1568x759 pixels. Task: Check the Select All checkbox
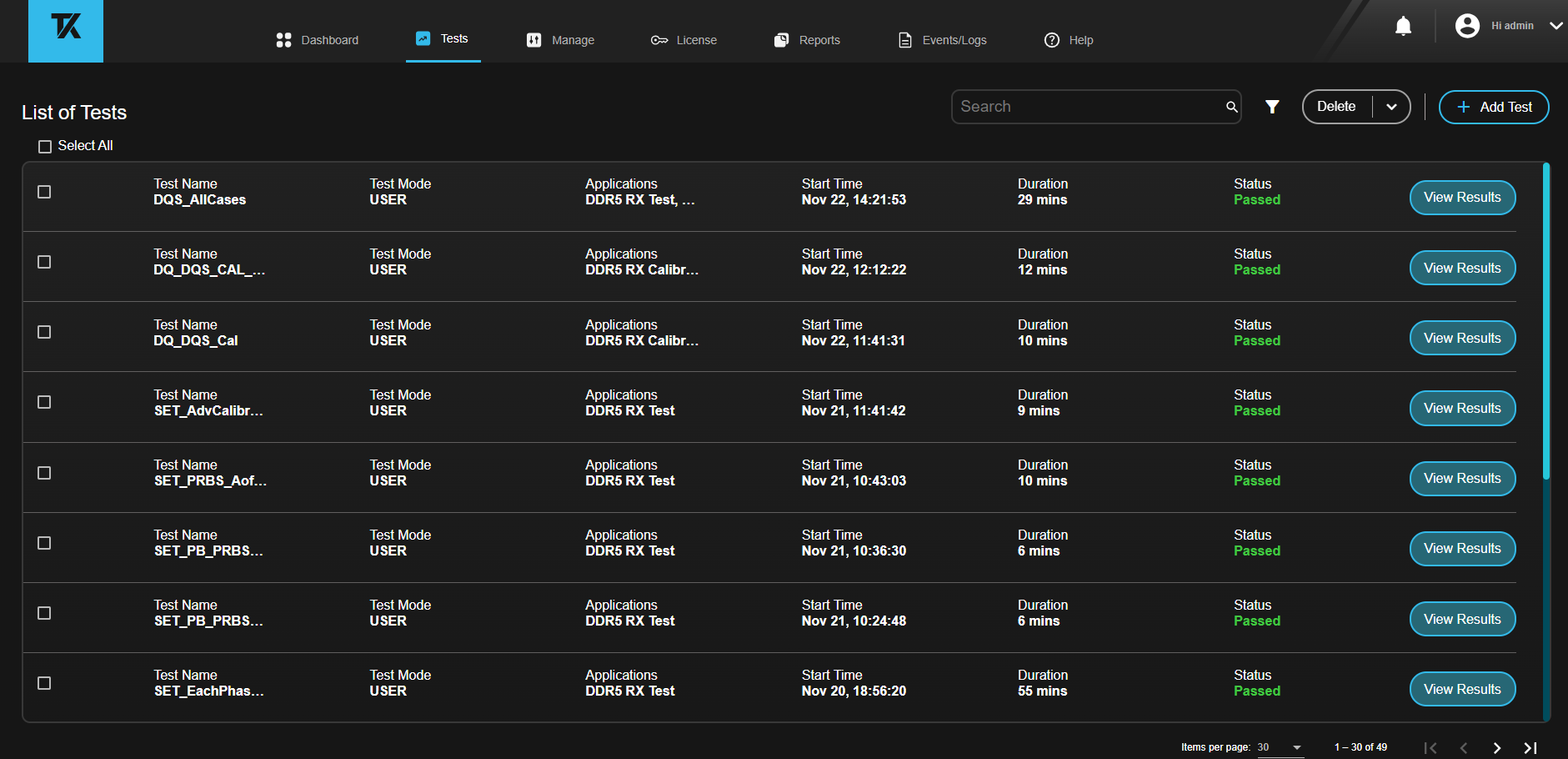click(45, 147)
